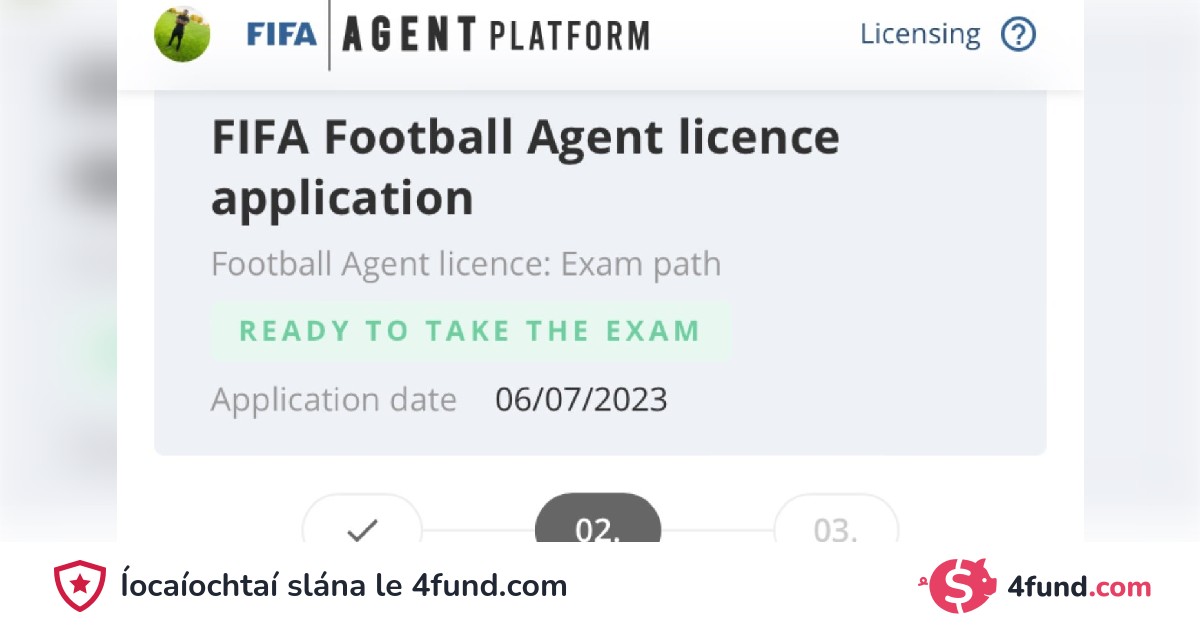The height and width of the screenshot is (630, 1200).
Task: Open the Licensing link
Action: pos(920,34)
